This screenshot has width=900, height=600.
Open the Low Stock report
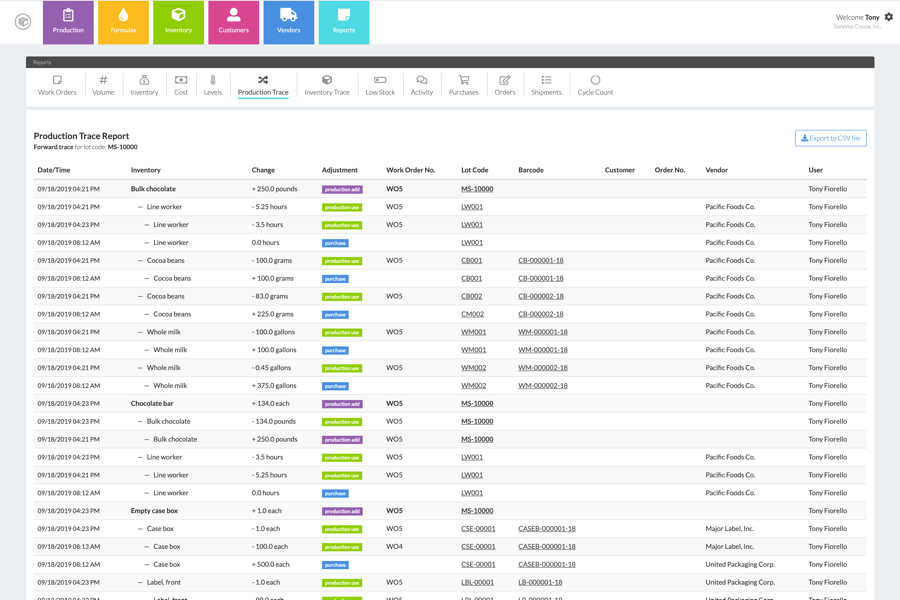tap(380, 85)
